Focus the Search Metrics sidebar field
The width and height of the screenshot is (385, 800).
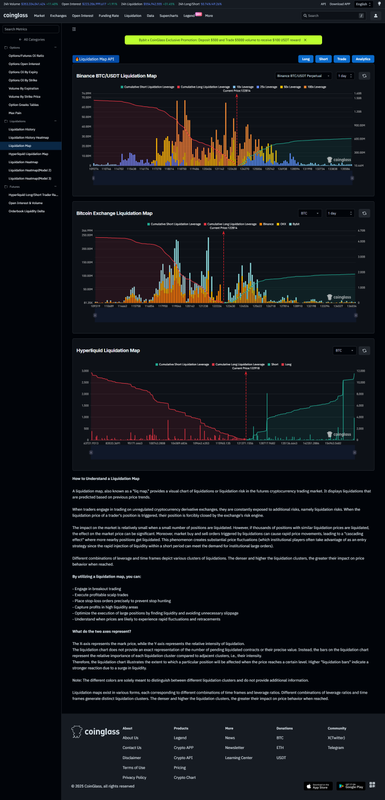click(31, 30)
